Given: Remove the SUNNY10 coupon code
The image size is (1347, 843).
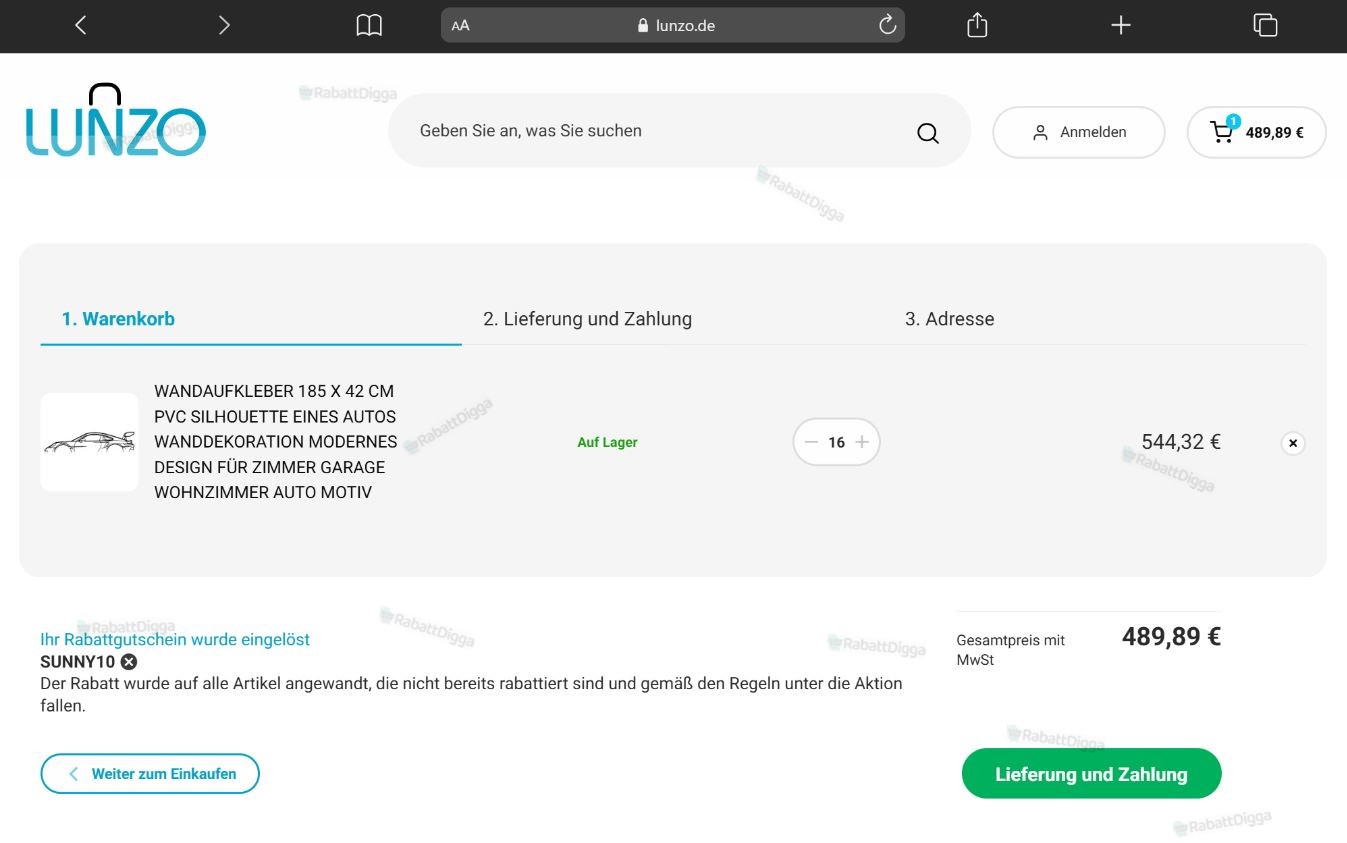Looking at the screenshot, I should click(x=129, y=662).
